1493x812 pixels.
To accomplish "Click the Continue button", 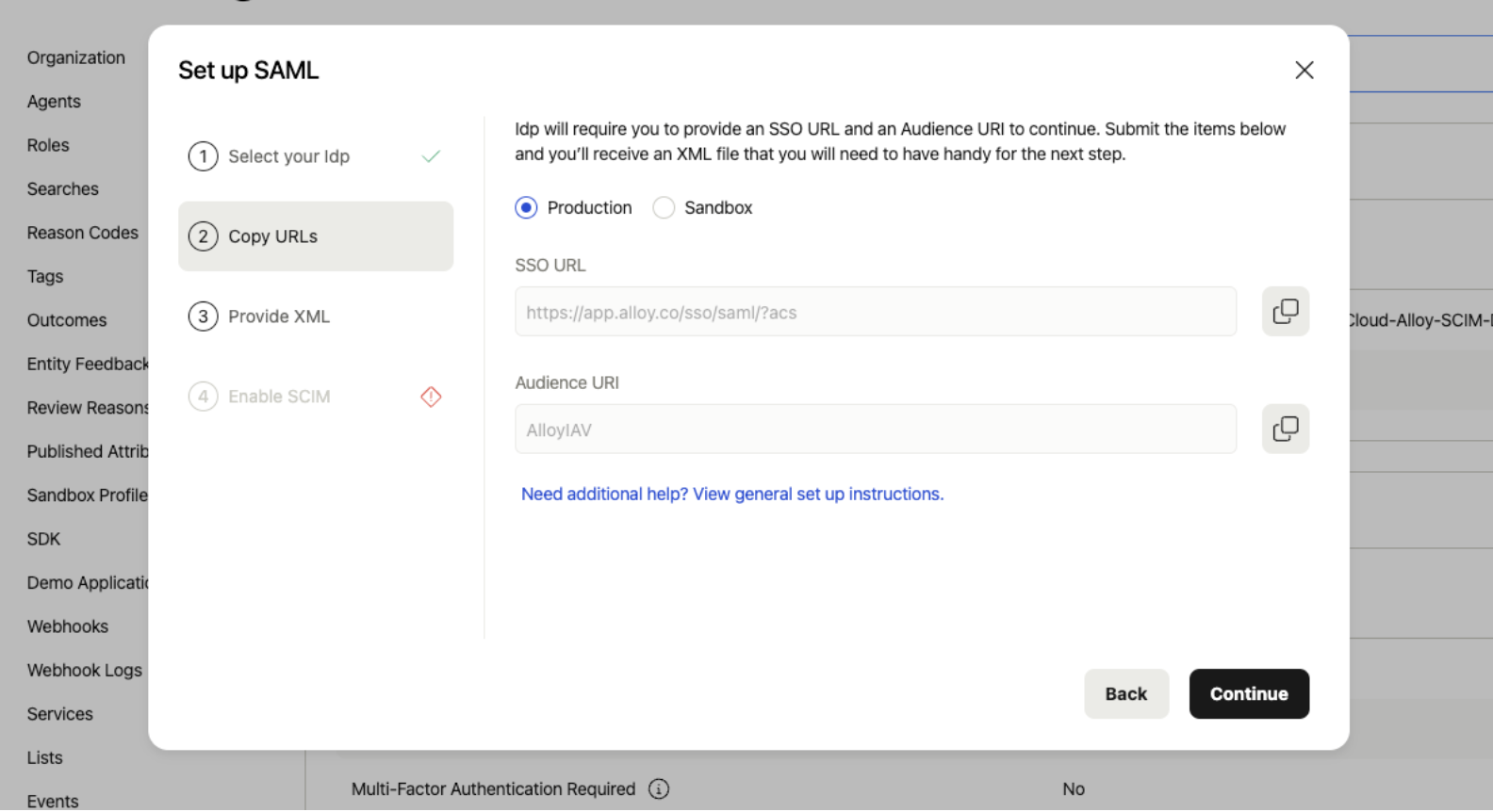I will coord(1249,694).
